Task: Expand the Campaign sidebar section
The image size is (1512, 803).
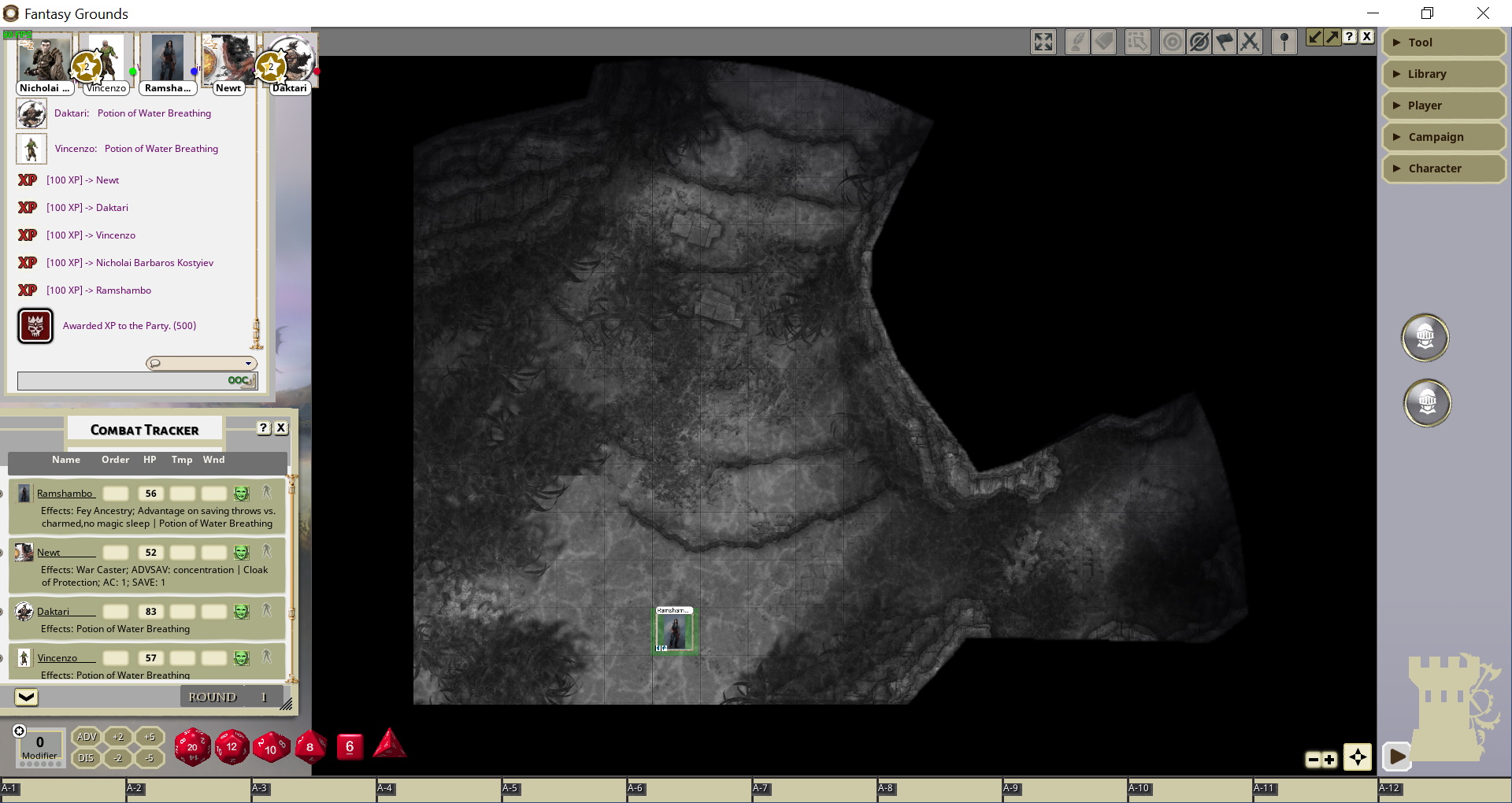Action: [1443, 137]
